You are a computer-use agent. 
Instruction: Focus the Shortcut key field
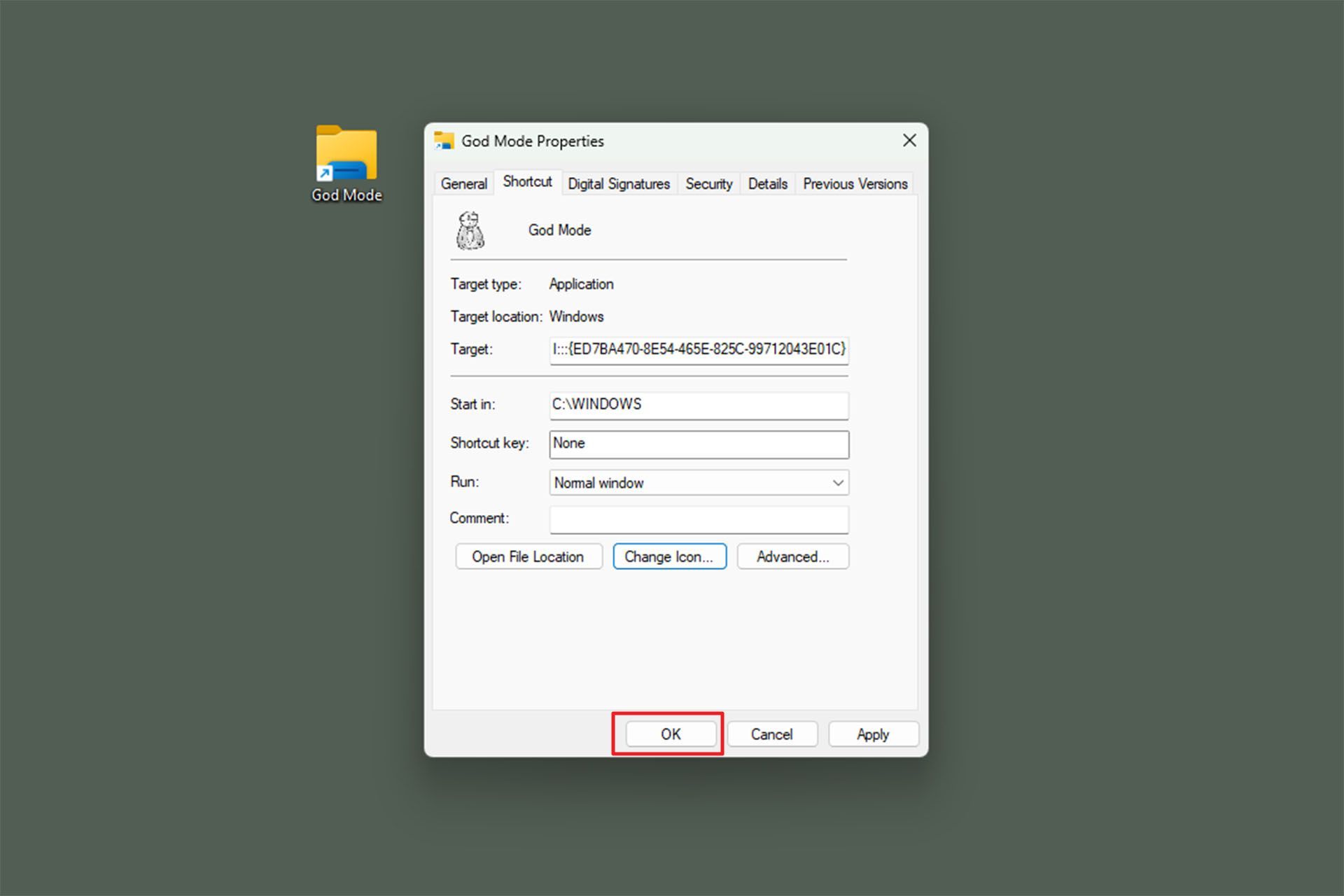pos(699,444)
